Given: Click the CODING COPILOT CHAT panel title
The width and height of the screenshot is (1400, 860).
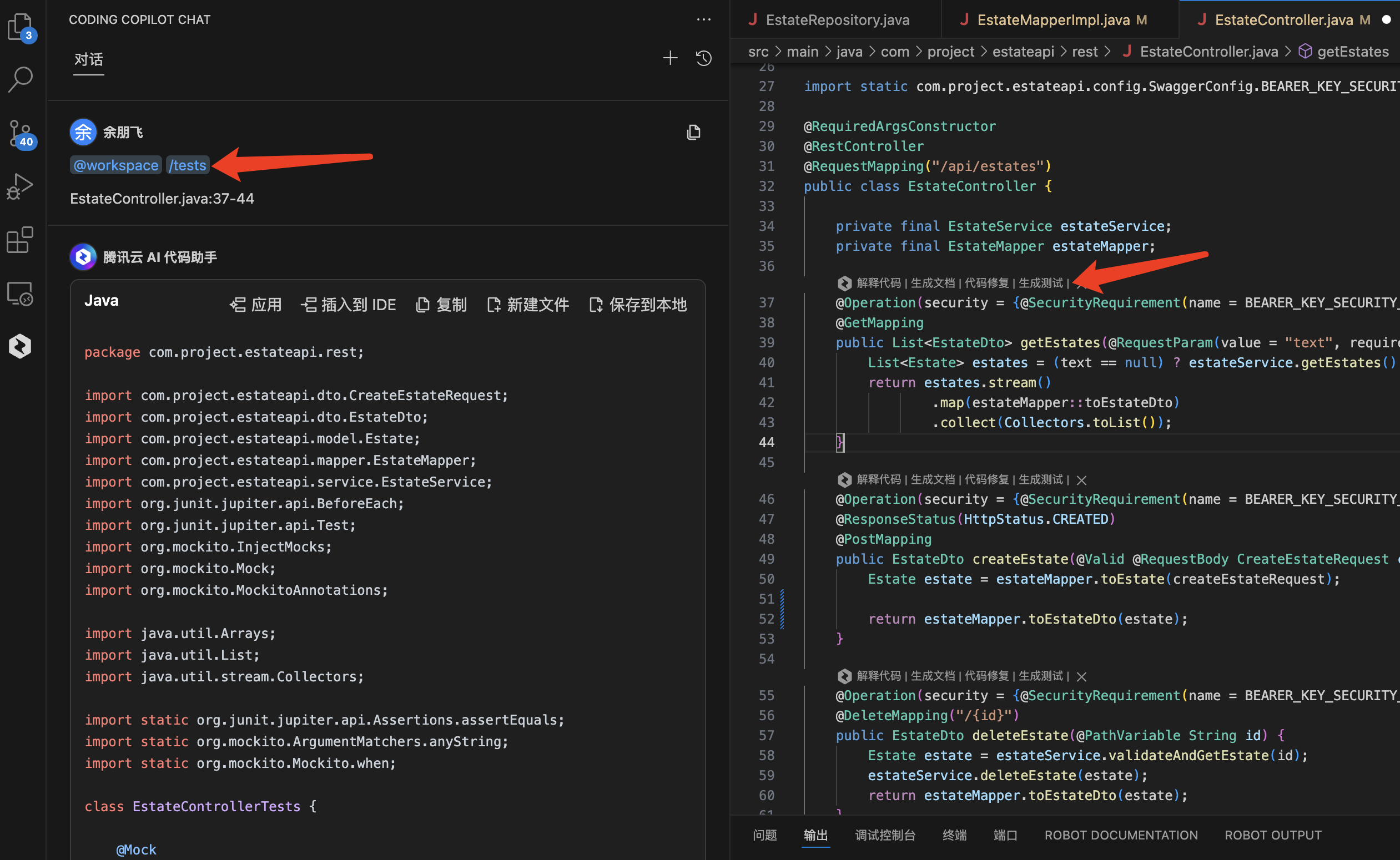Looking at the screenshot, I should pyautogui.click(x=139, y=20).
